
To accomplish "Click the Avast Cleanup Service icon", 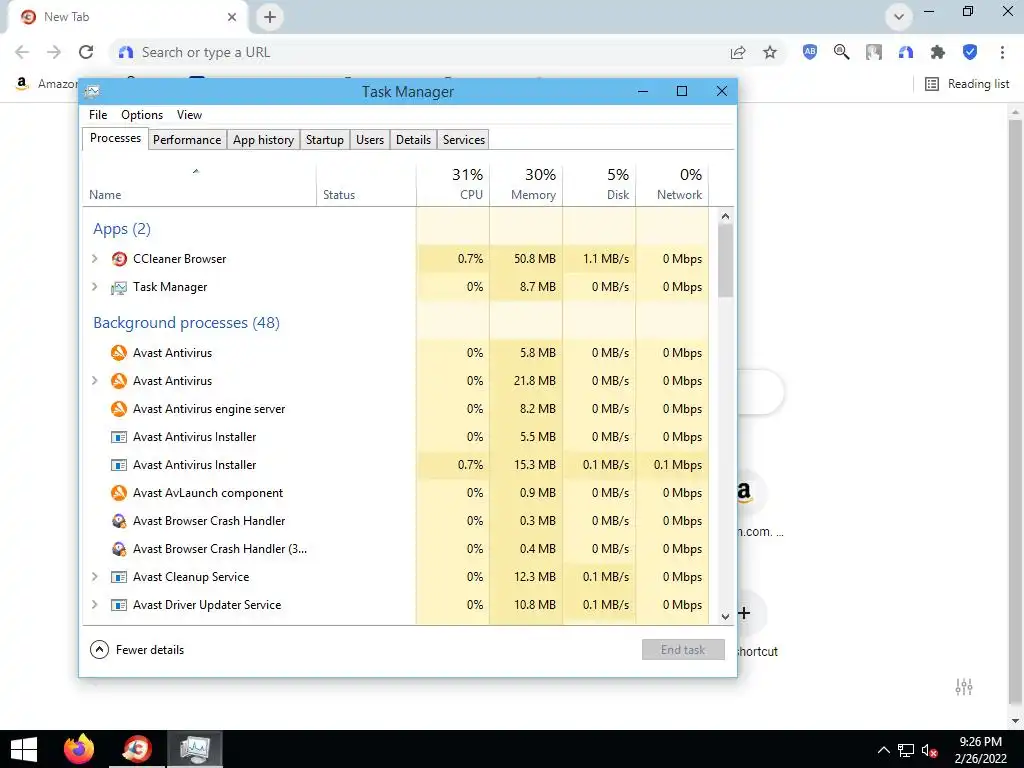I will pos(119,577).
